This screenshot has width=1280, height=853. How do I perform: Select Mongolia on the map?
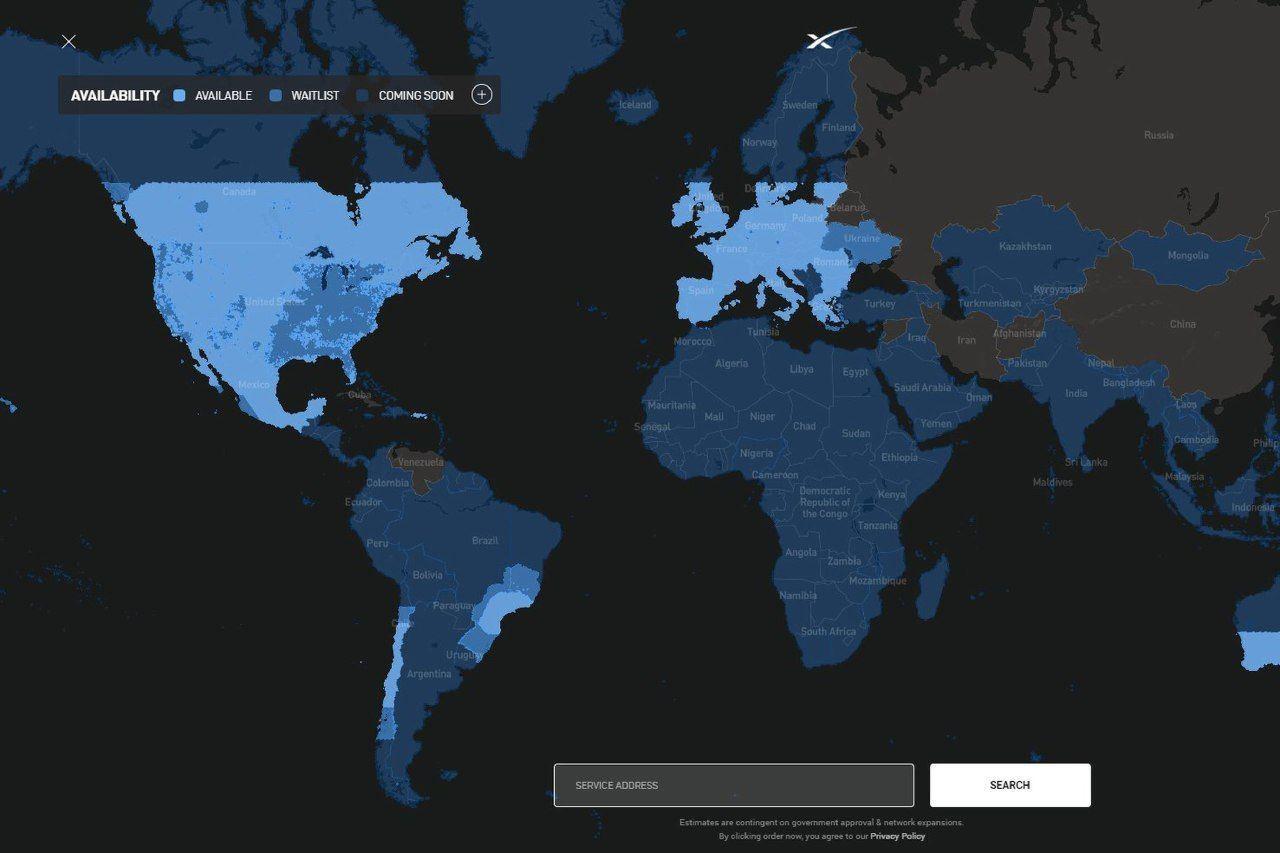[1187, 256]
